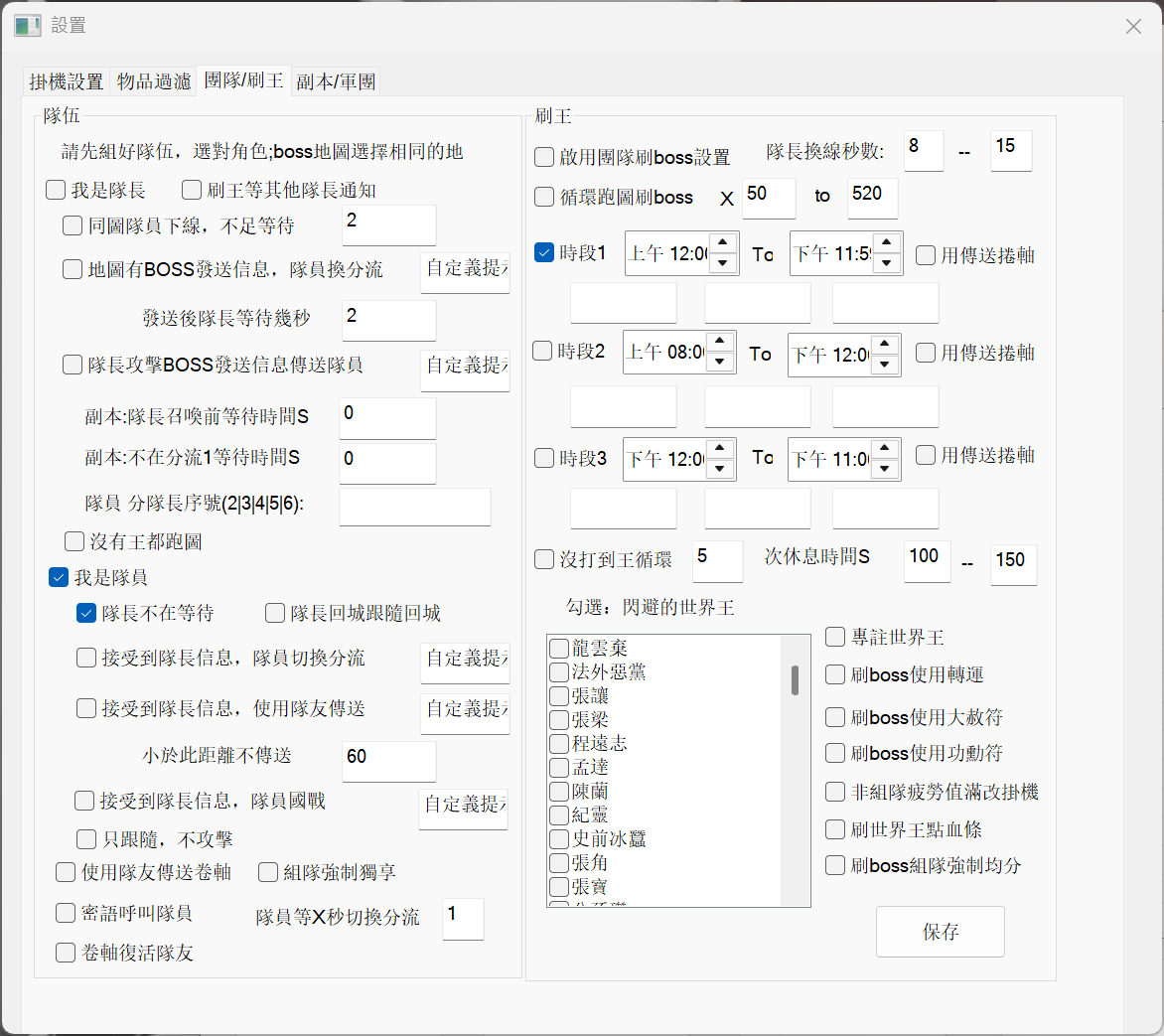Click 自定義提示 button beside 地圖有BOSS發送信息
This screenshot has width=1164, height=1036.
[466, 272]
